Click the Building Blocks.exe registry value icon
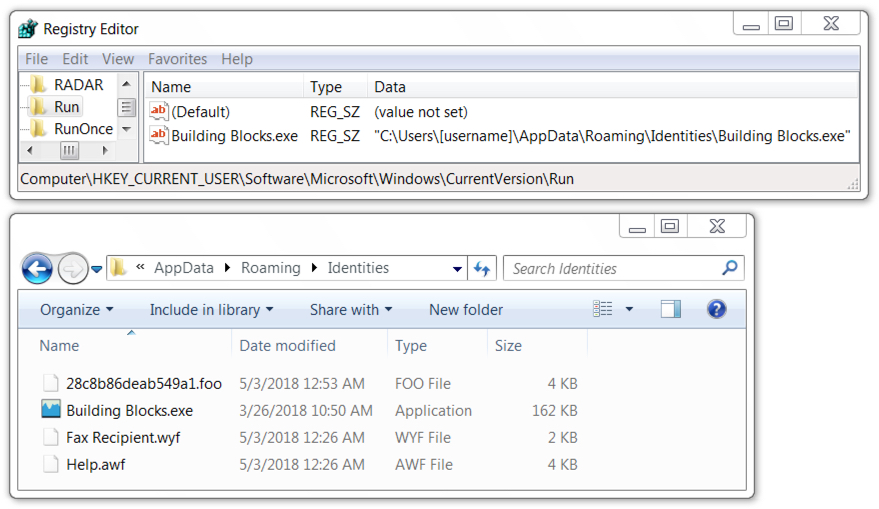The width and height of the screenshot is (879, 509). click(159, 135)
